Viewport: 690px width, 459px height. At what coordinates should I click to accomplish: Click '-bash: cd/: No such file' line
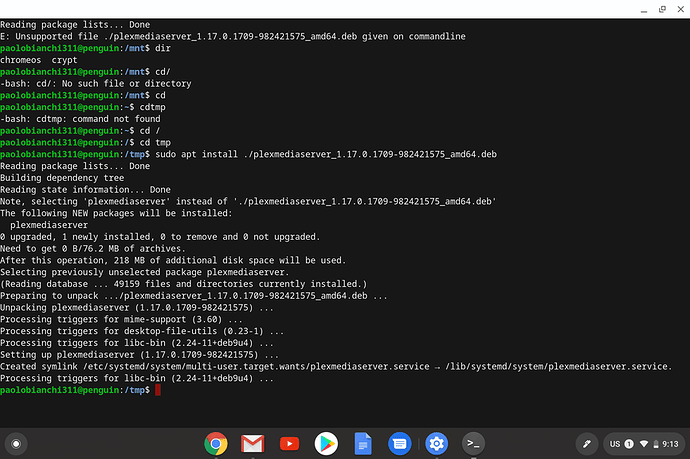click(x=95, y=84)
